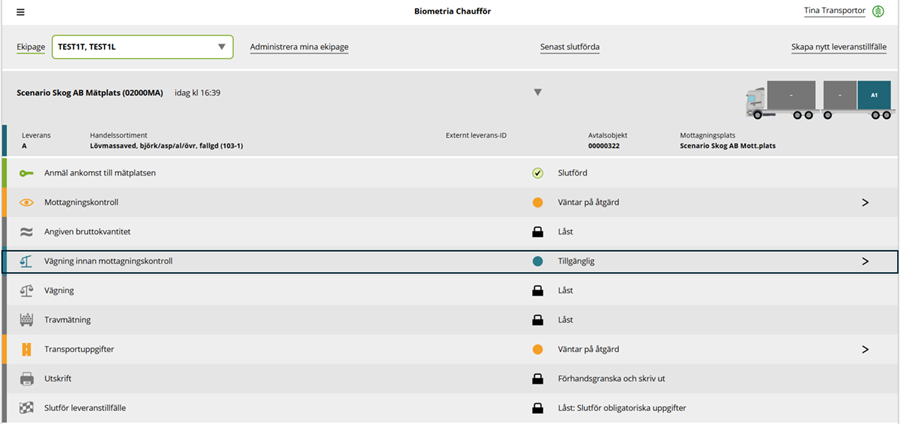Screen dimensions: 900x424
Task: Open the Ekipage dropdown TEST1T, TEST1L
Action: tap(142, 47)
